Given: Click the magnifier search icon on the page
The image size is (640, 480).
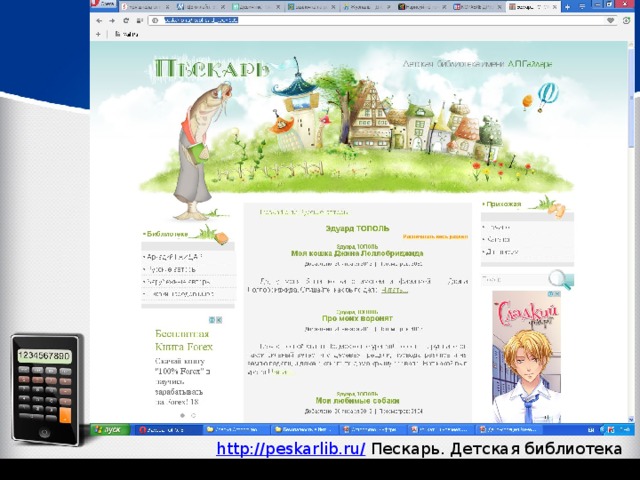Looking at the screenshot, I should pyautogui.click(x=561, y=280).
